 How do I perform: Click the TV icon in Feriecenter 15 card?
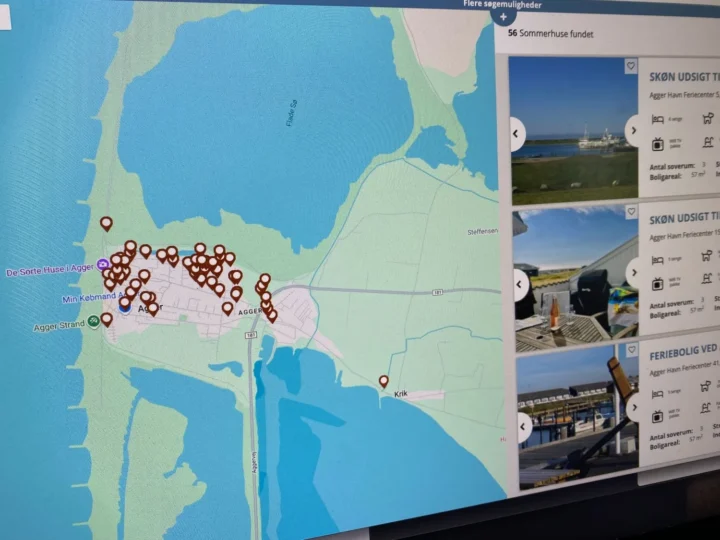(658, 284)
